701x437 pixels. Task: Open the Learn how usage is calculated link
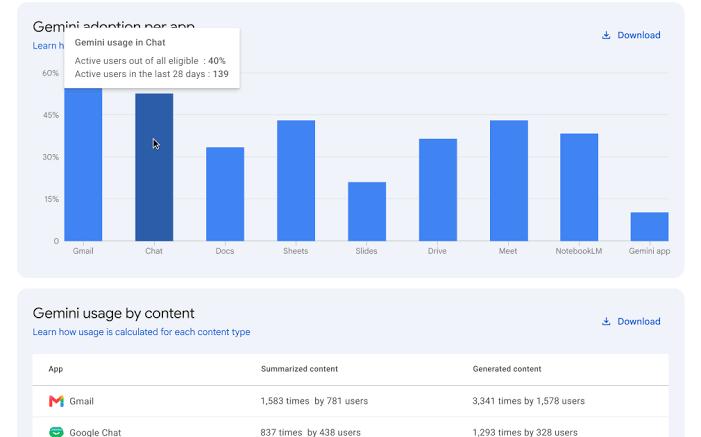(141, 332)
